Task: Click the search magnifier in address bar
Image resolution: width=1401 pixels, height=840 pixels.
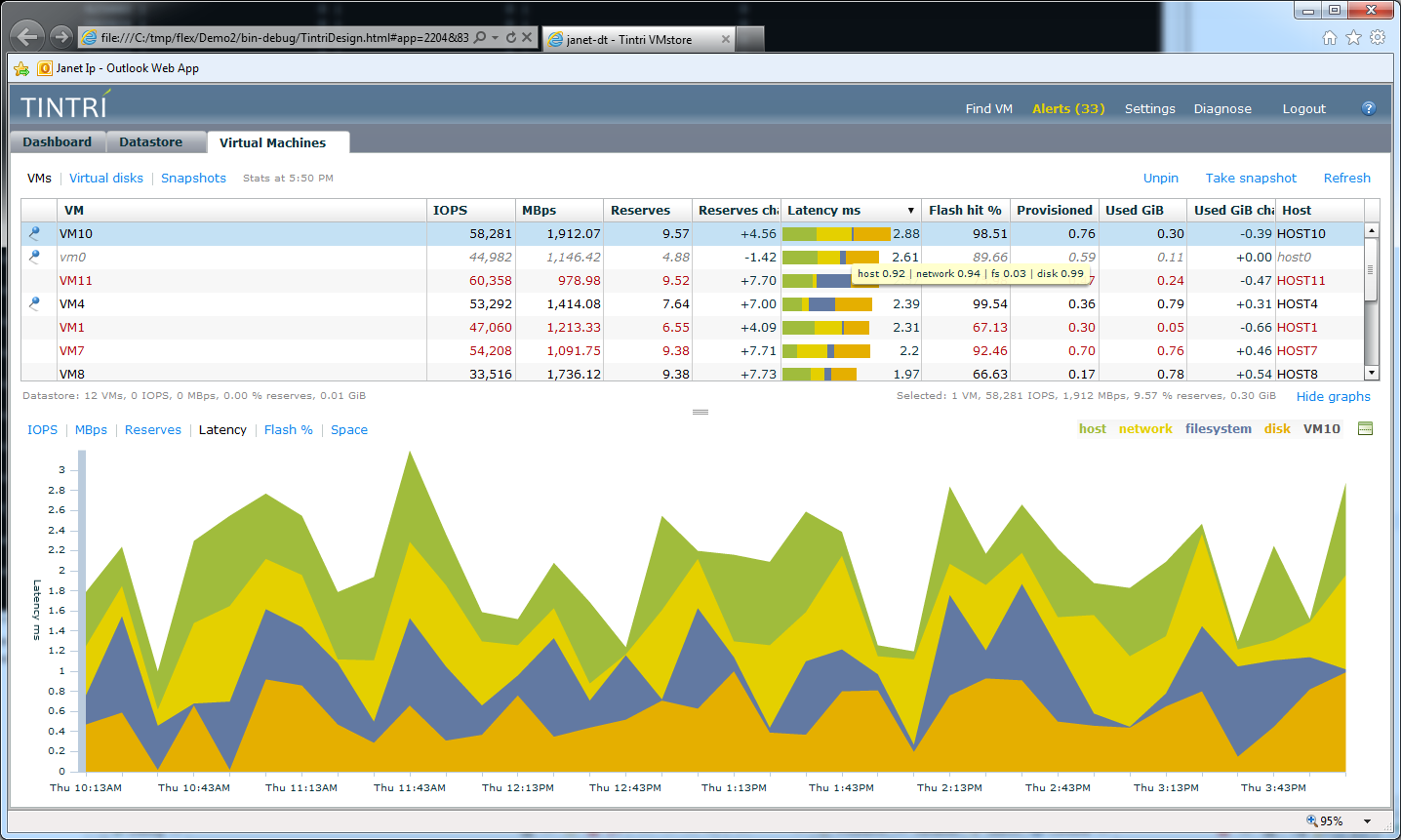Action: pyautogui.click(x=480, y=37)
